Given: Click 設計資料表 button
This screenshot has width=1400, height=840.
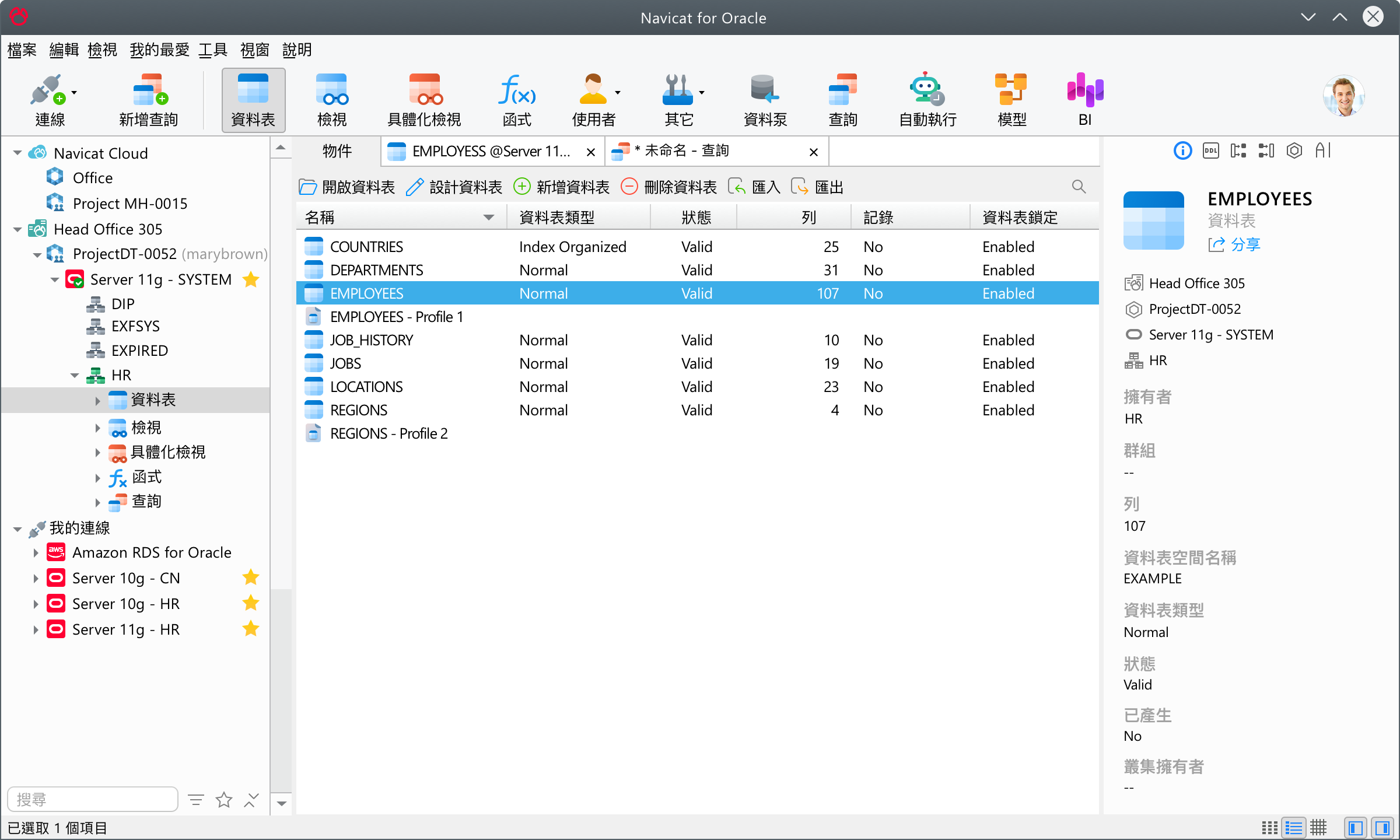Looking at the screenshot, I should click(454, 187).
